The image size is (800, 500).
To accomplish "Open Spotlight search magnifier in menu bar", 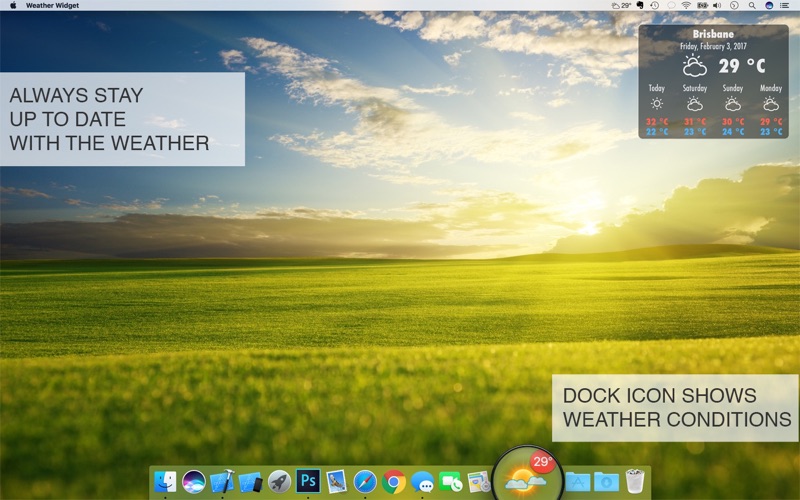I will [753, 5].
